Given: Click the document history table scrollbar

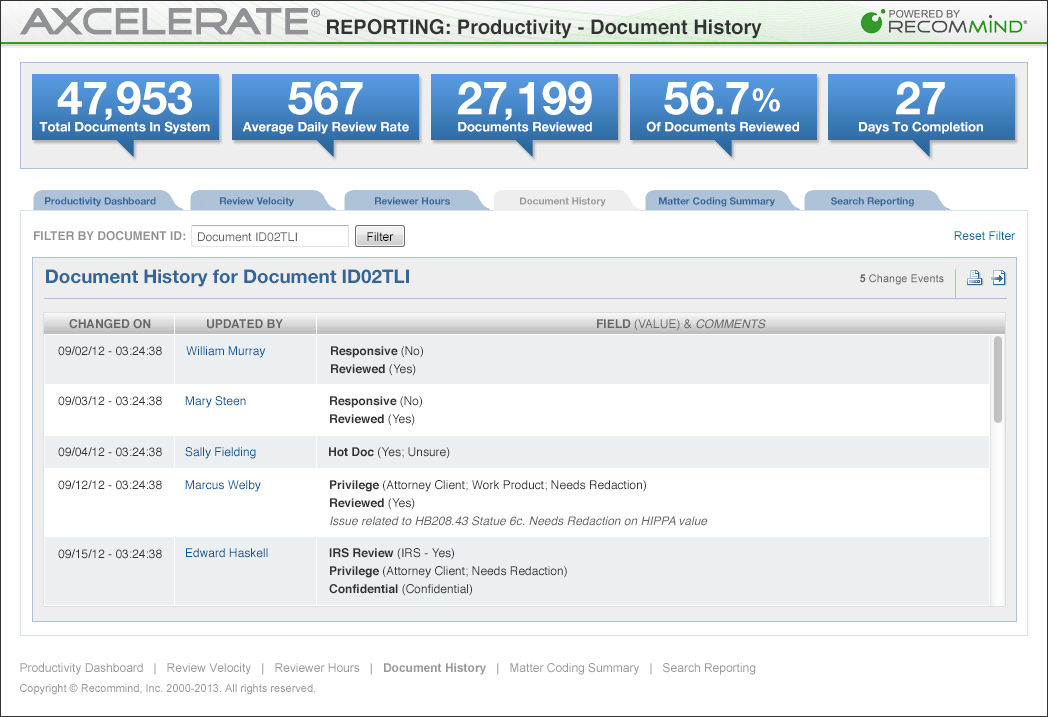Looking at the screenshot, I should click(998, 380).
